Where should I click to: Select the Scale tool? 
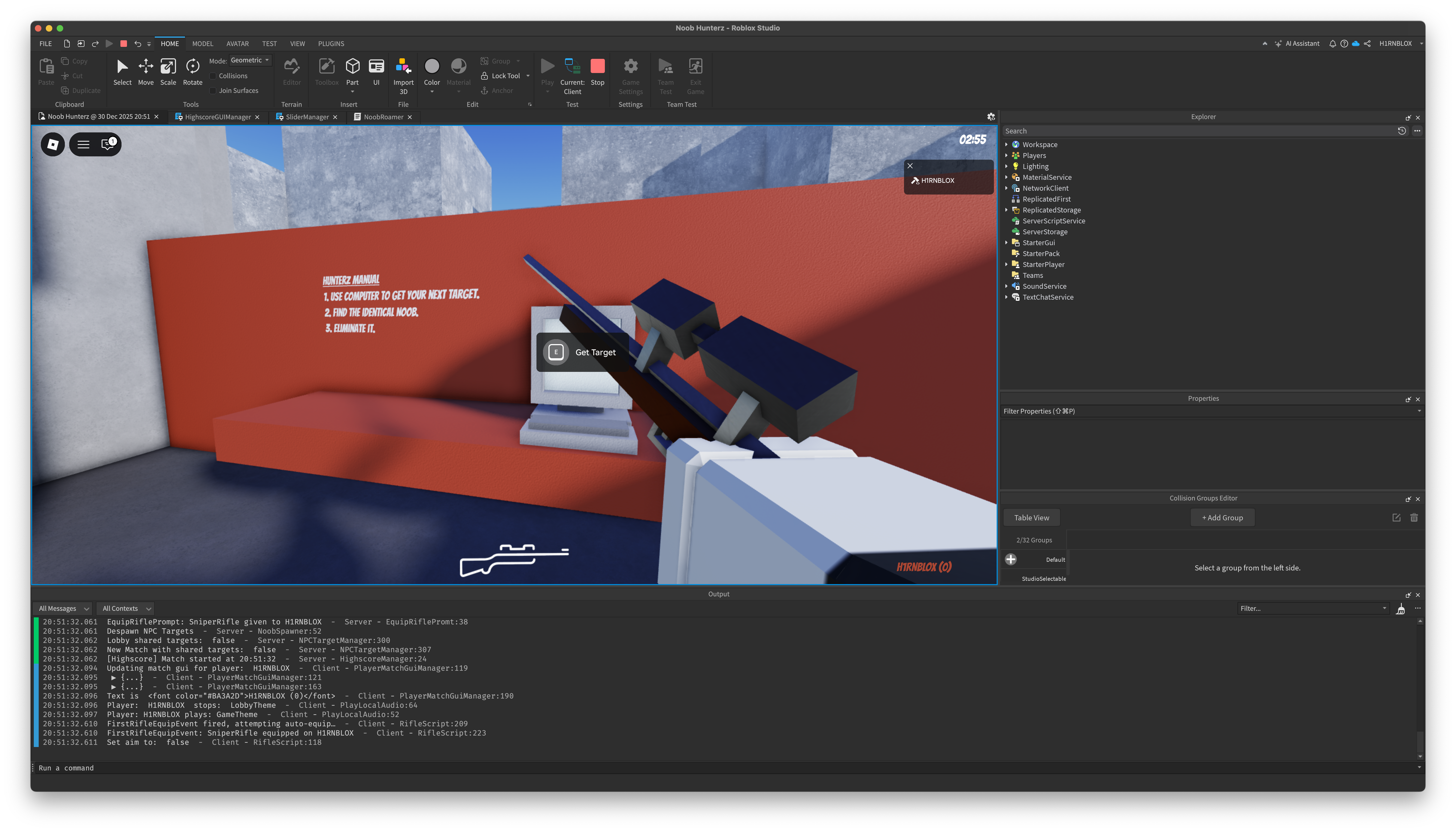[168, 71]
